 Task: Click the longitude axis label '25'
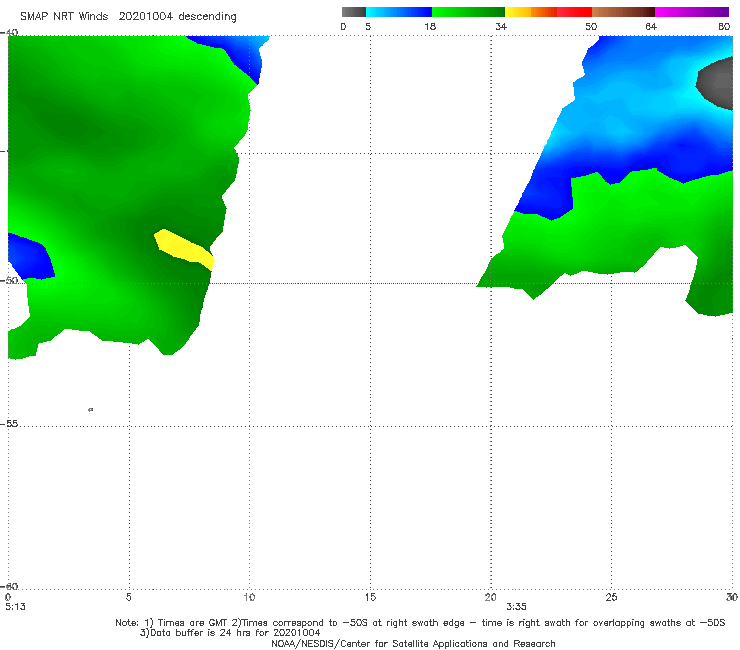[611, 598]
